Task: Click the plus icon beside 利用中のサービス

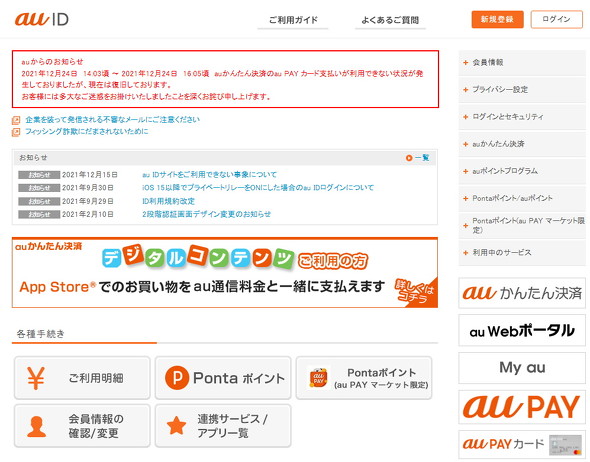Action: tap(465, 253)
